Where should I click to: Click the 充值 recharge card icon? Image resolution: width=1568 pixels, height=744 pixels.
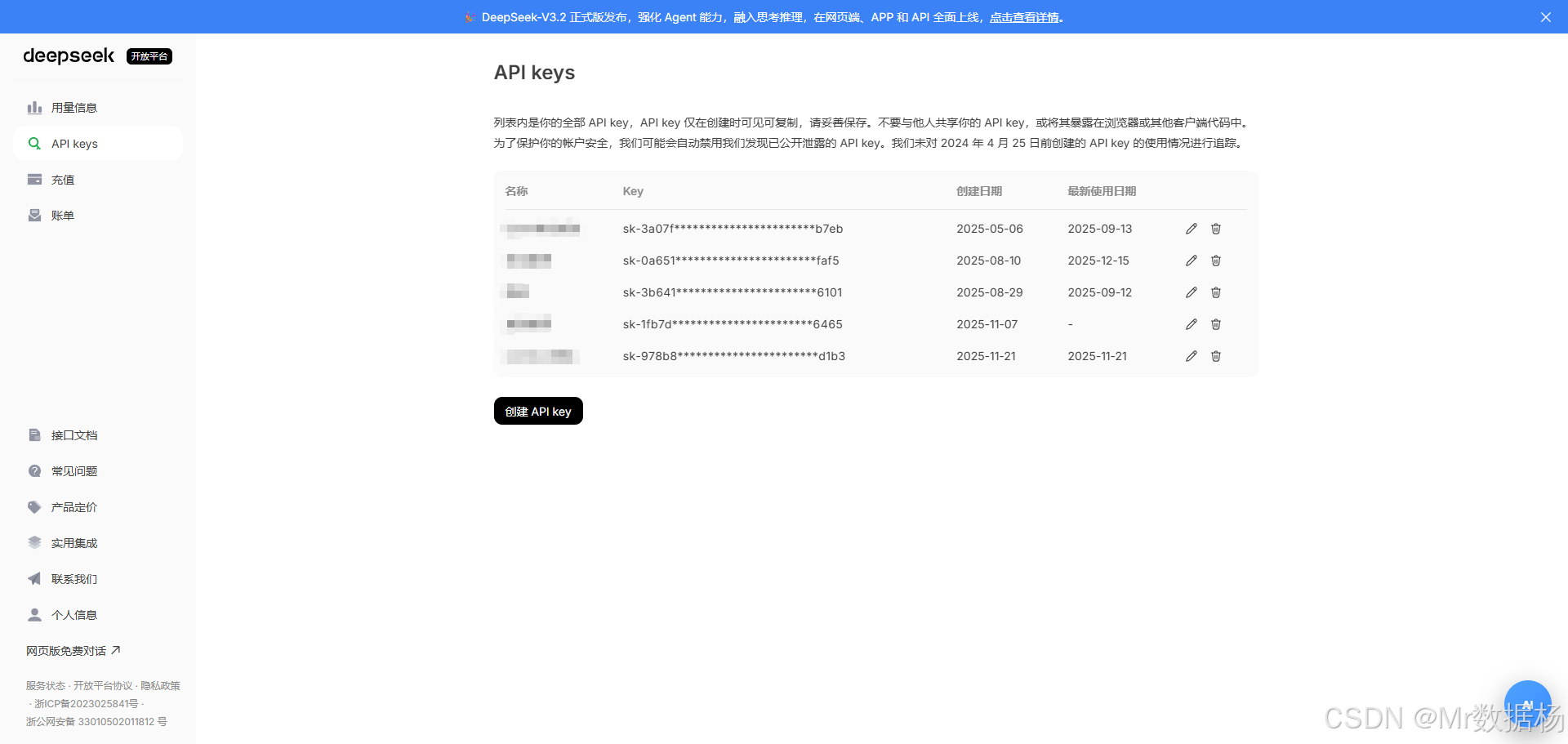click(x=34, y=179)
